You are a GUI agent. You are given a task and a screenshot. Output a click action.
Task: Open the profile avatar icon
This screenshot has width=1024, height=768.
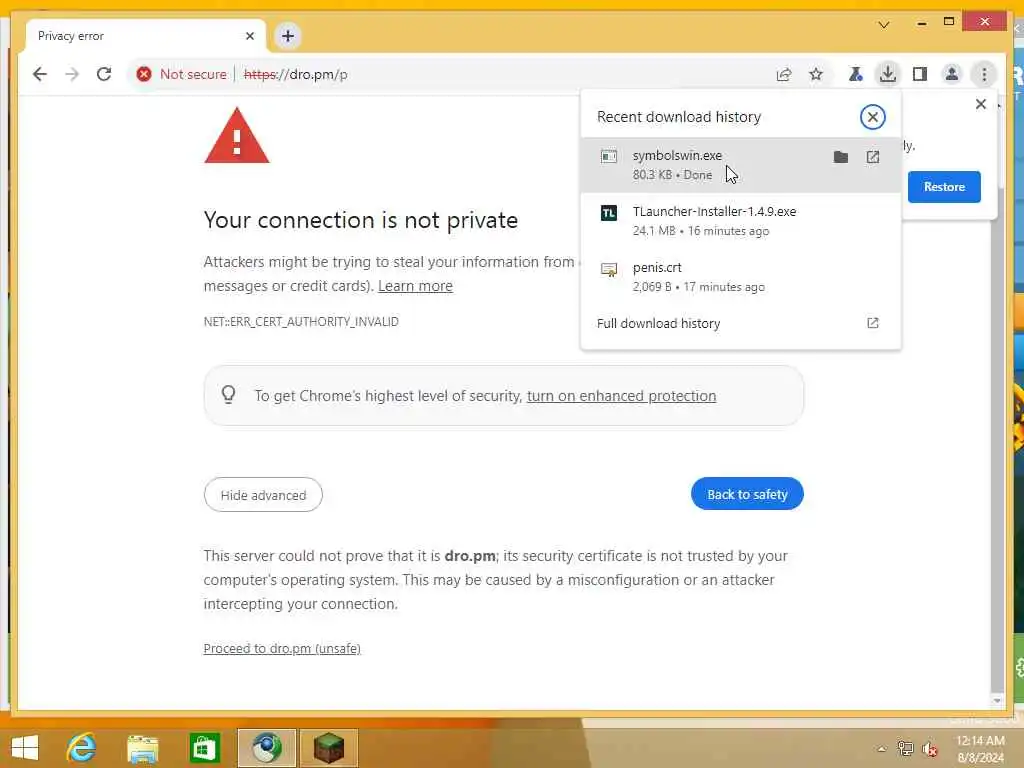pos(952,74)
